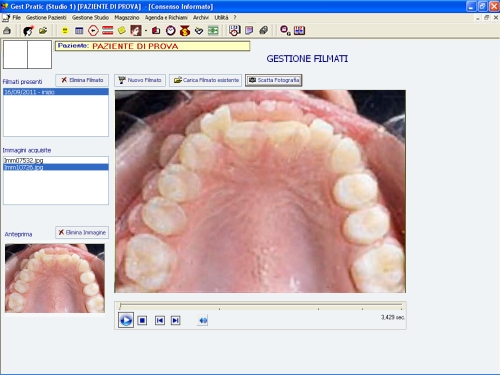The width and height of the screenshot is (500, 375).
Task: Click the green spreadsheet icon
Action: tap(213, 31)
